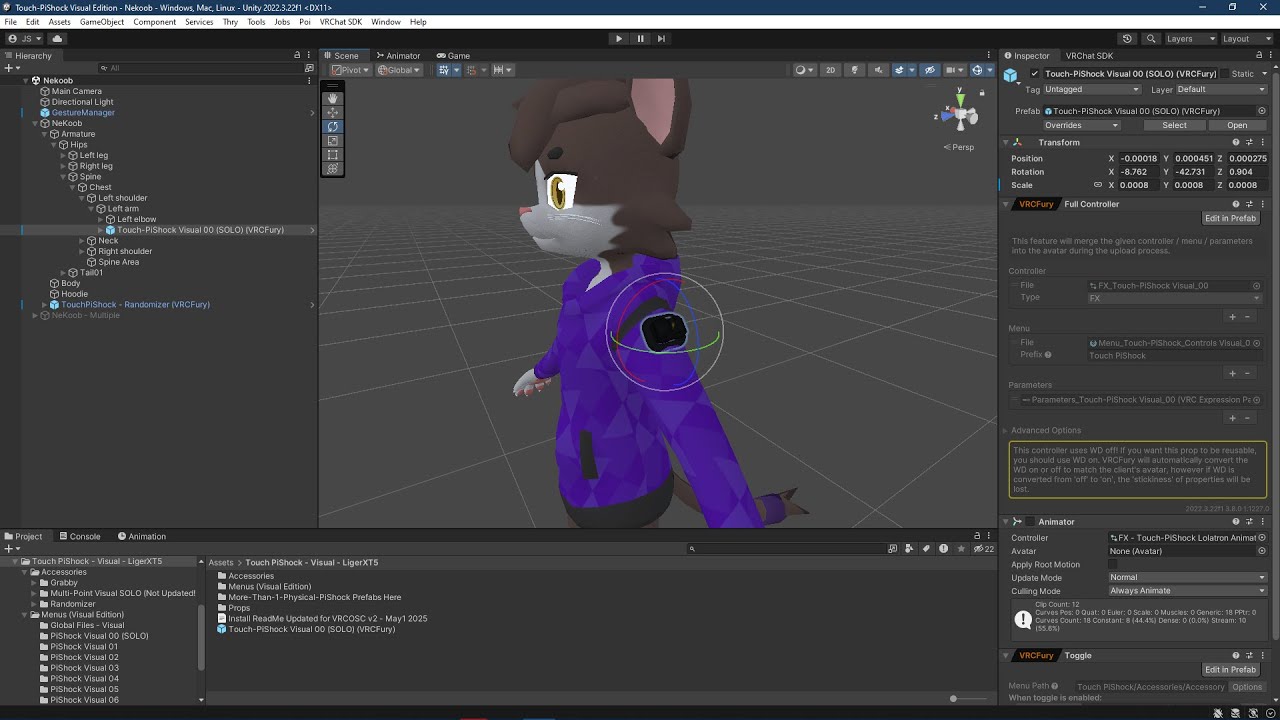Screen dimensions: 1280x720
Task: Click the Rotation Y value field
Action: [x=1193, y=172]
